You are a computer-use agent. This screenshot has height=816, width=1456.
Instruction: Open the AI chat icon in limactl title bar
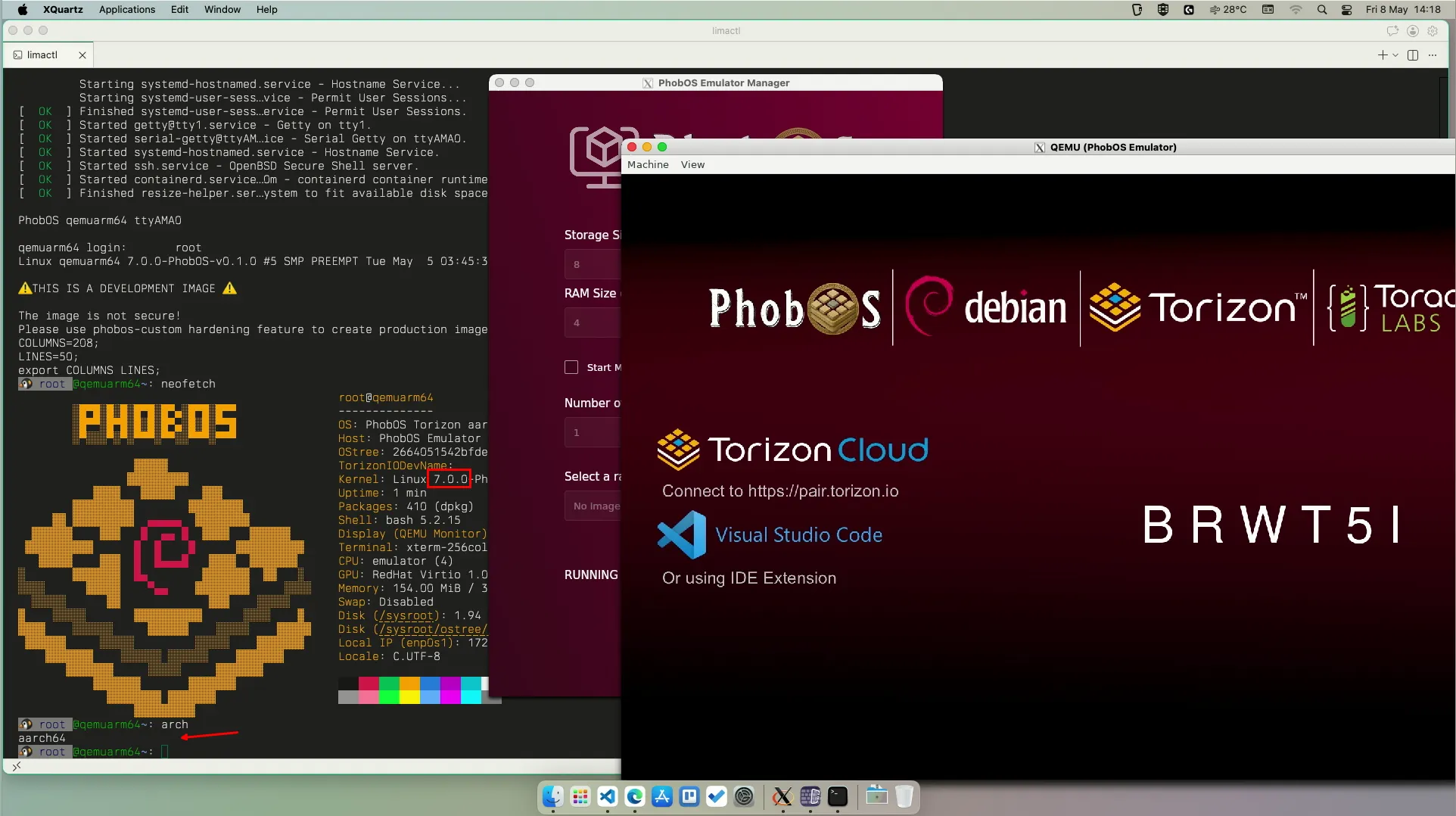[x=1392, y=31]
